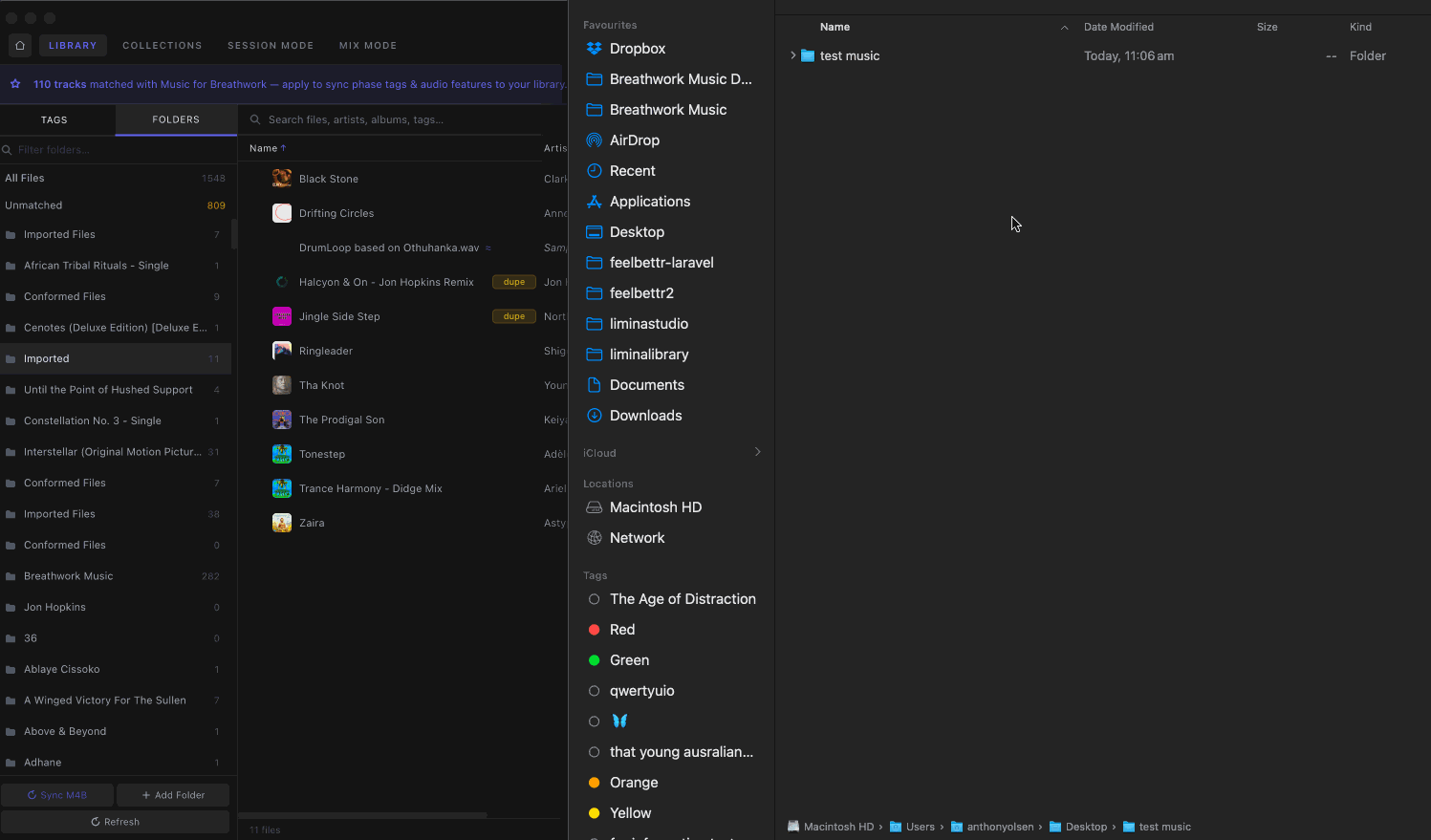Click the search magnifier icon
Viewport: 1431px width, 840px height.
coord(255,119)
